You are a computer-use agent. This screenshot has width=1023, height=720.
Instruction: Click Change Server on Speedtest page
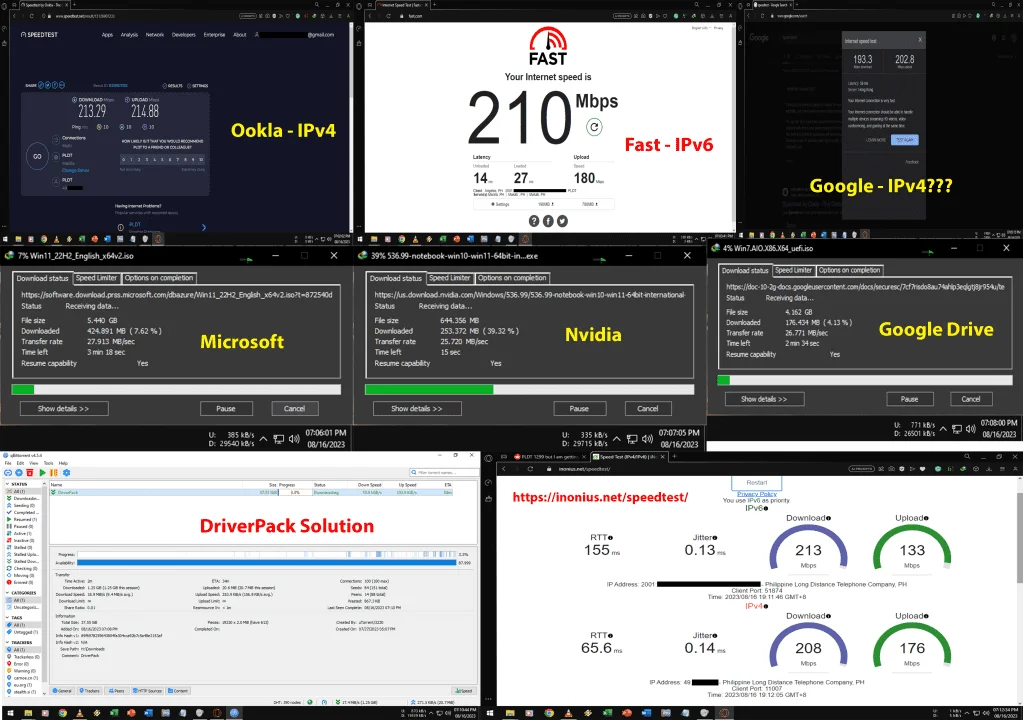(x=76, y=170)
